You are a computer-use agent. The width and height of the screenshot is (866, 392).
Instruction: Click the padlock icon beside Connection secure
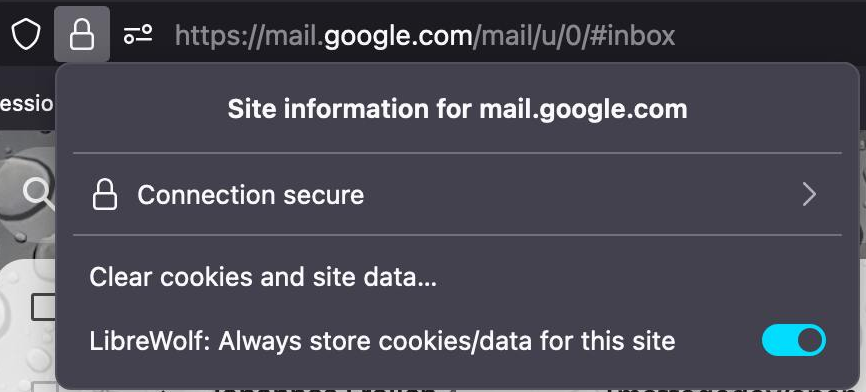click(x=104, y=195)
